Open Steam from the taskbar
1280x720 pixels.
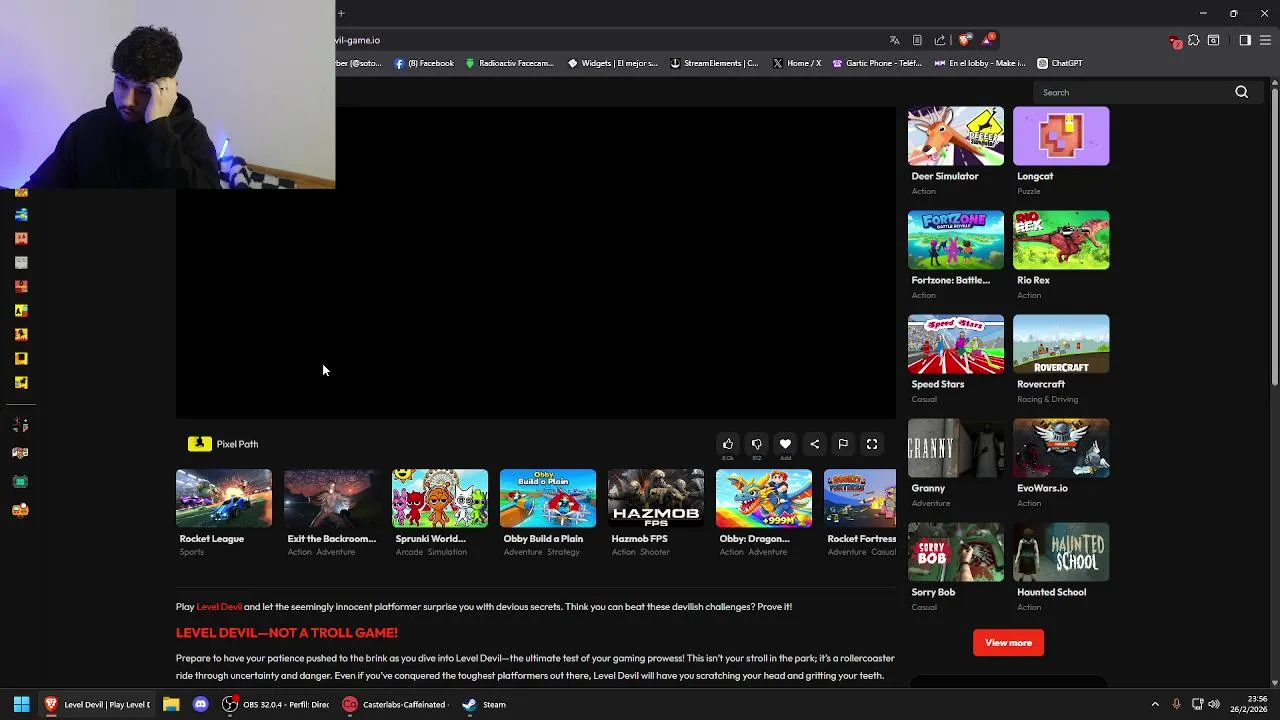pyautogui.click(x=485, y=704)
